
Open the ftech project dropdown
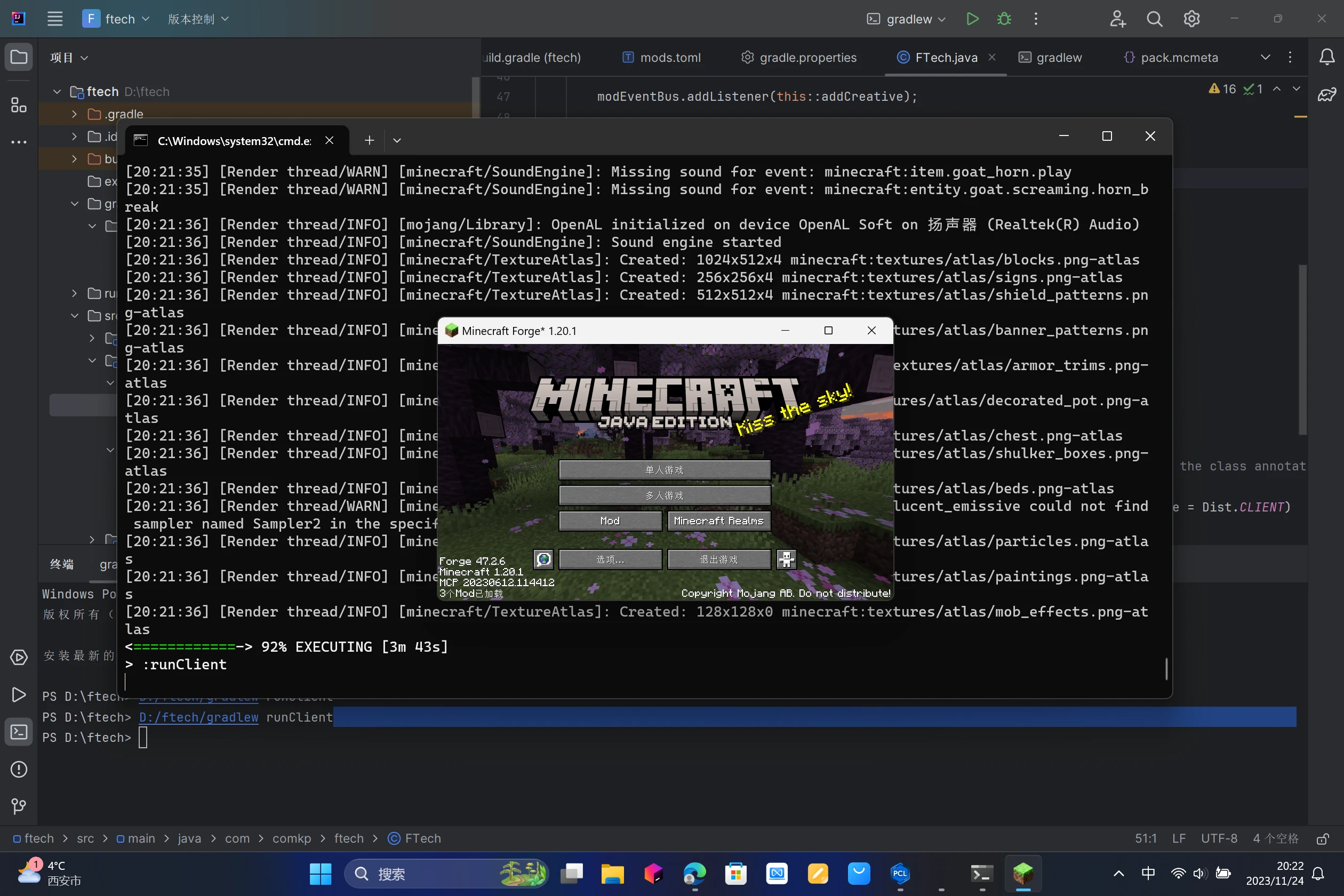click(117, 19)
